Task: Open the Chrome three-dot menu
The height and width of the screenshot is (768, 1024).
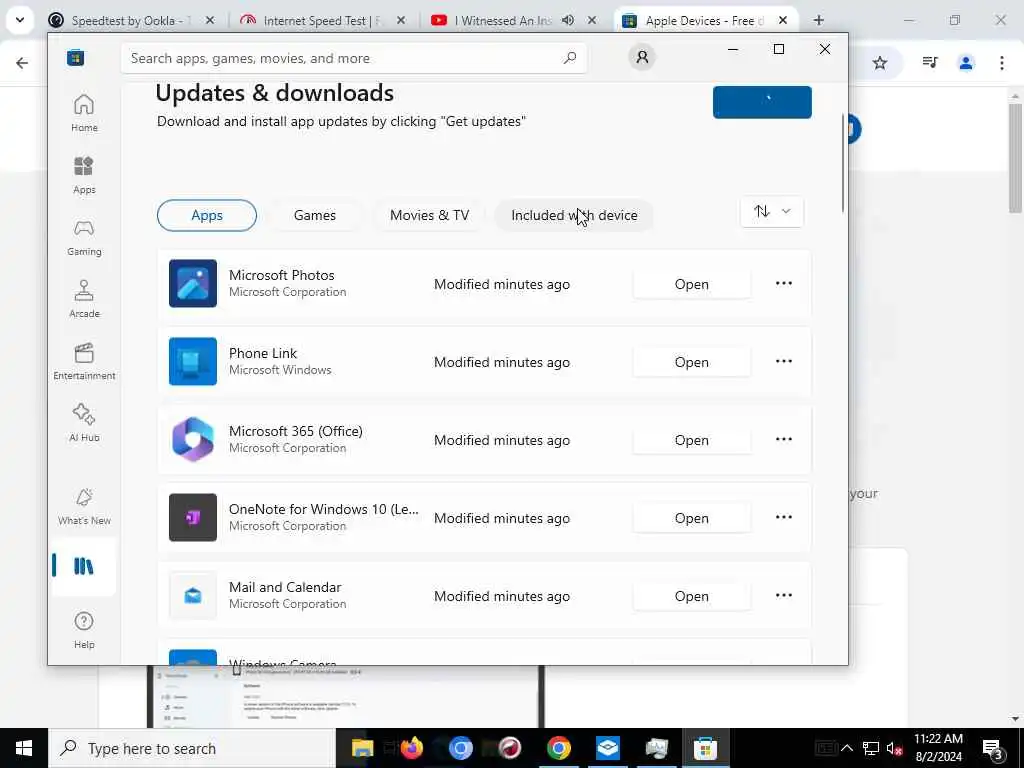Action: pyautogui.click(x=1002, y=63)
